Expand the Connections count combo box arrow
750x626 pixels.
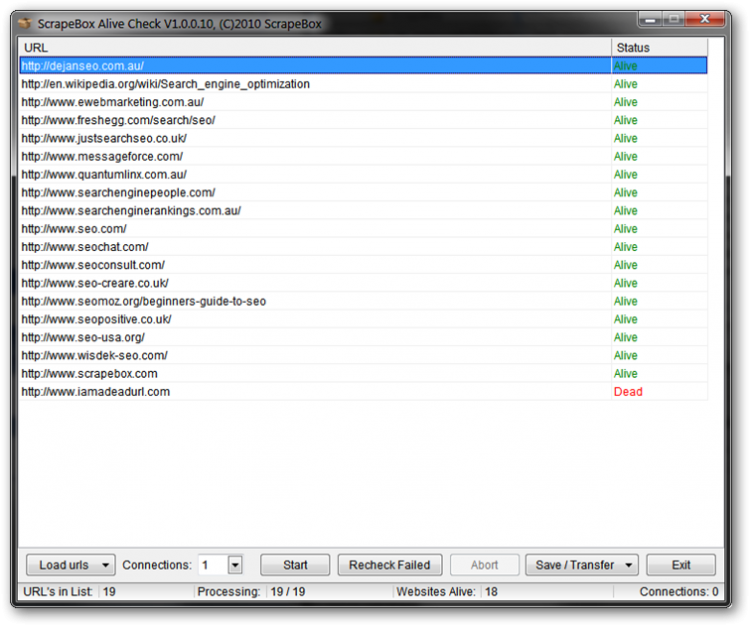(235, 565)
